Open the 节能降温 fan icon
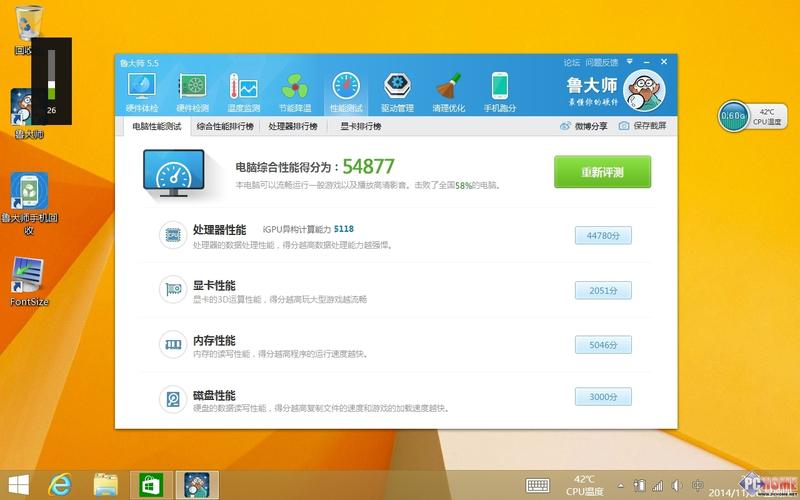 tap(295, 92)
